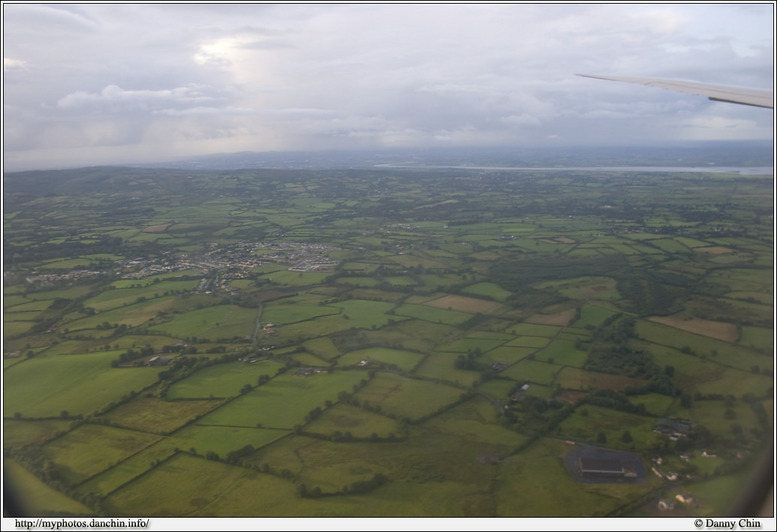
Task: Click the brown plowed field near right edge
Action: coord(699,327)
